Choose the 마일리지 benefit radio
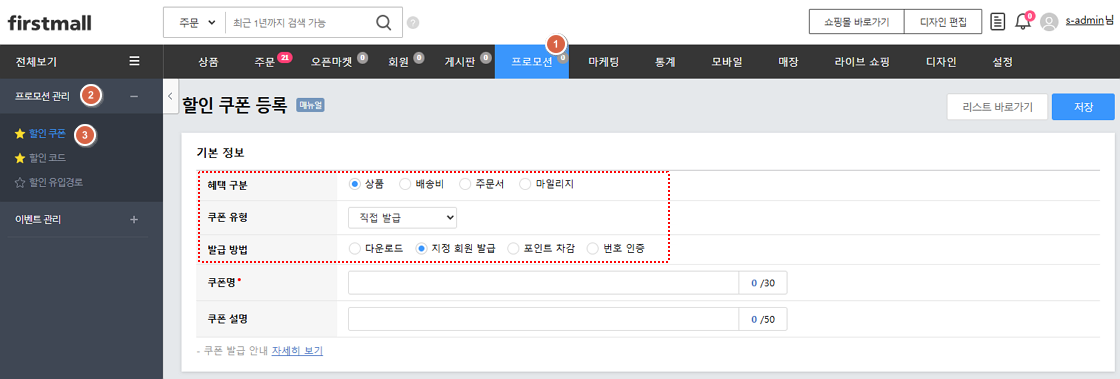 [x=525, y=185]
